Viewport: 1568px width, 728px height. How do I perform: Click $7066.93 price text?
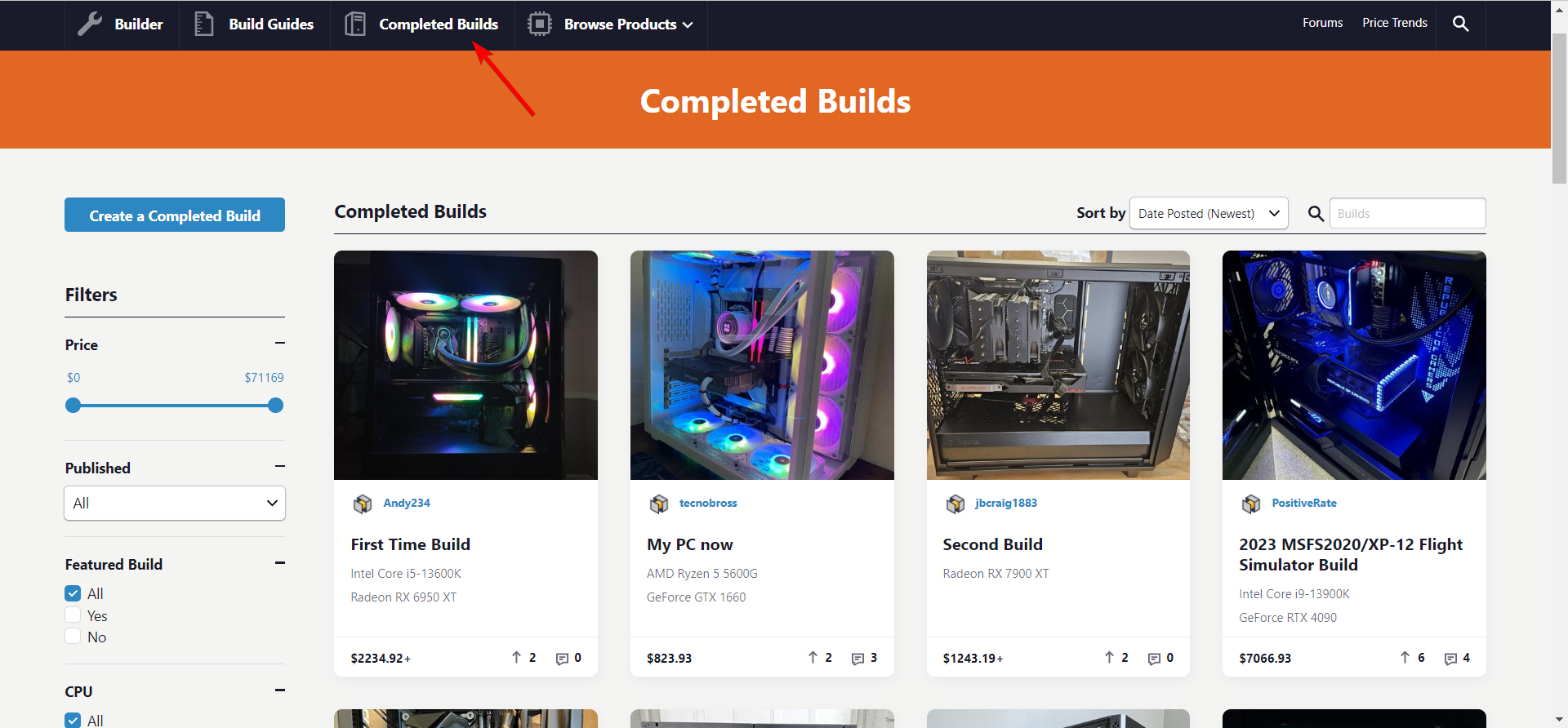[1265, 659]
